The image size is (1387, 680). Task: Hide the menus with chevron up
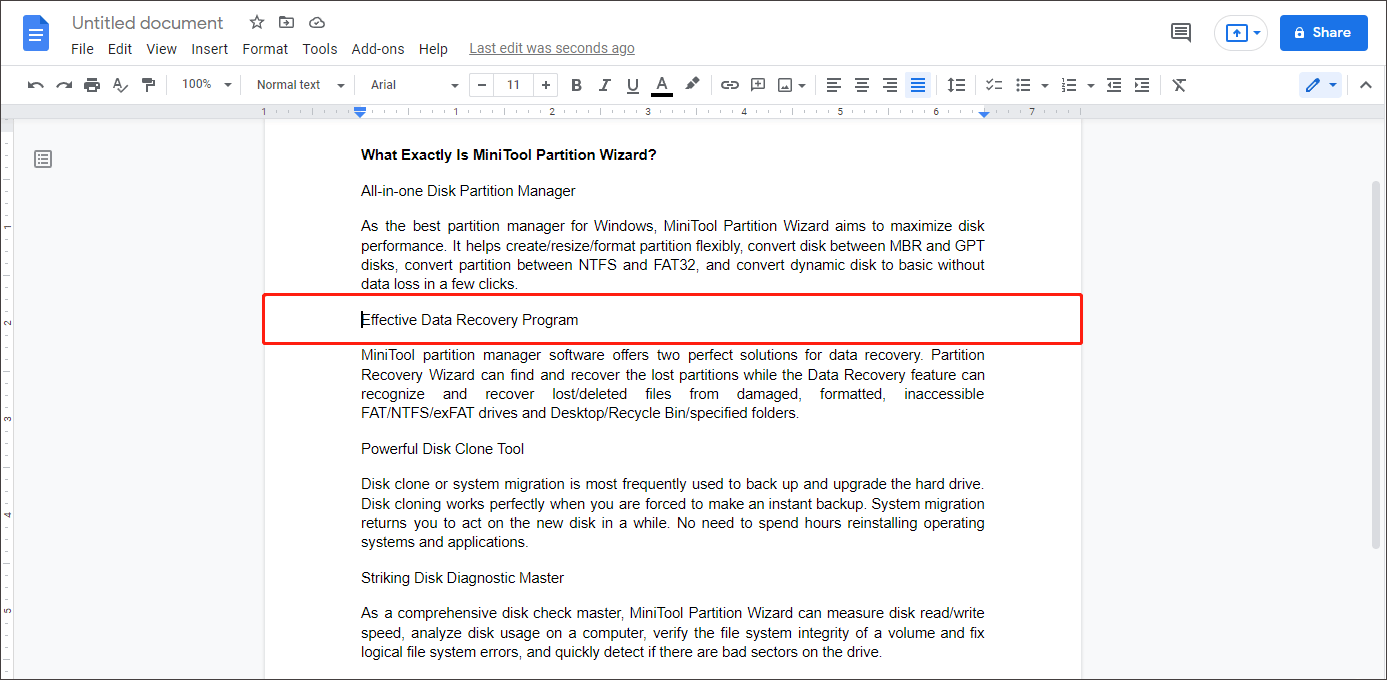pos(1366,85)
